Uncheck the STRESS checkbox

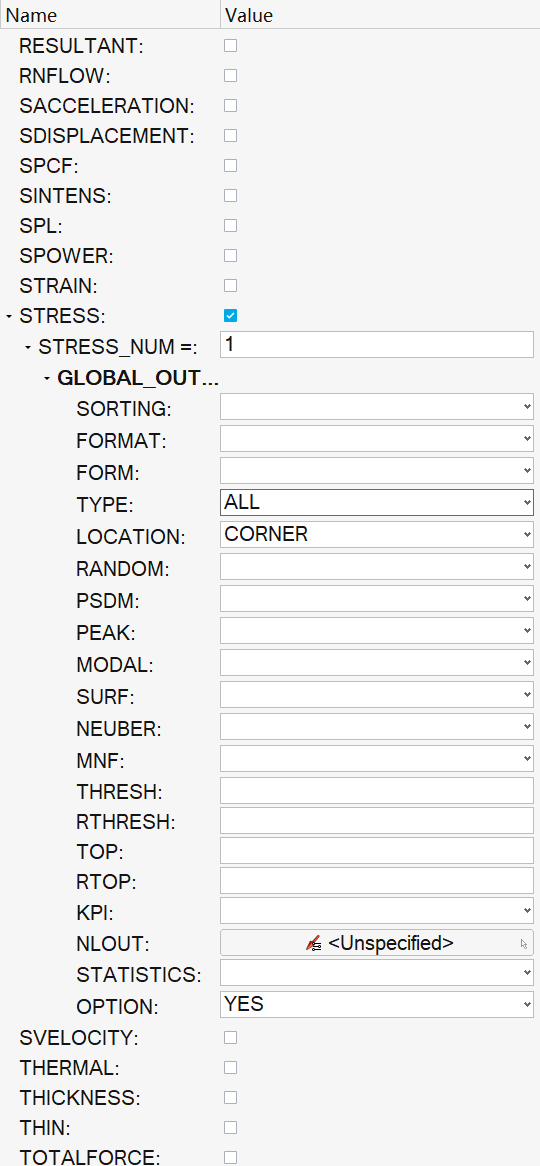[x=231, y=316]
